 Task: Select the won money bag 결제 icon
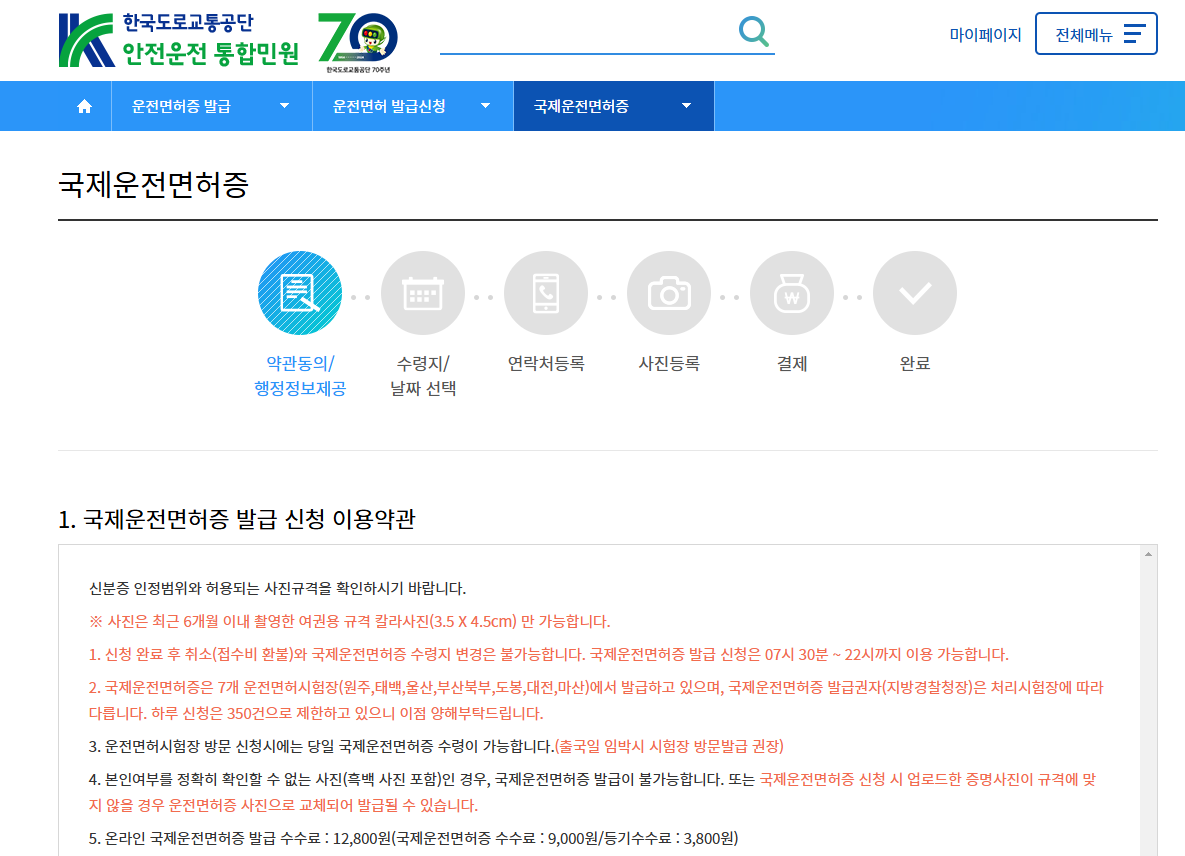[x=792, y=293]
